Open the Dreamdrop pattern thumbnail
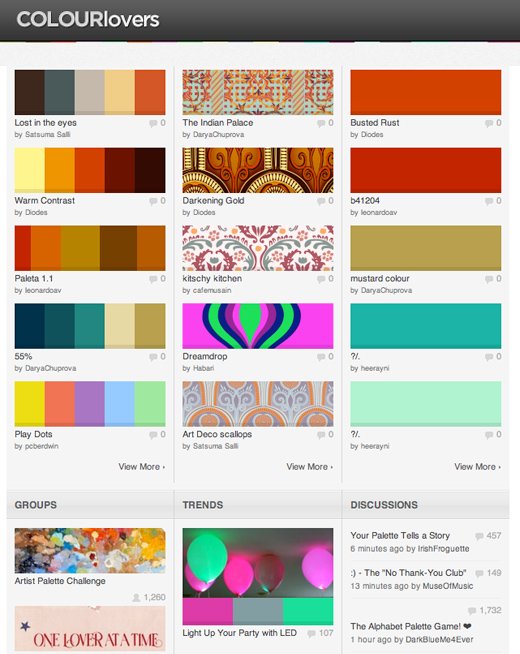The height and width of the screenshot is (654, 520). coord(258,326)
